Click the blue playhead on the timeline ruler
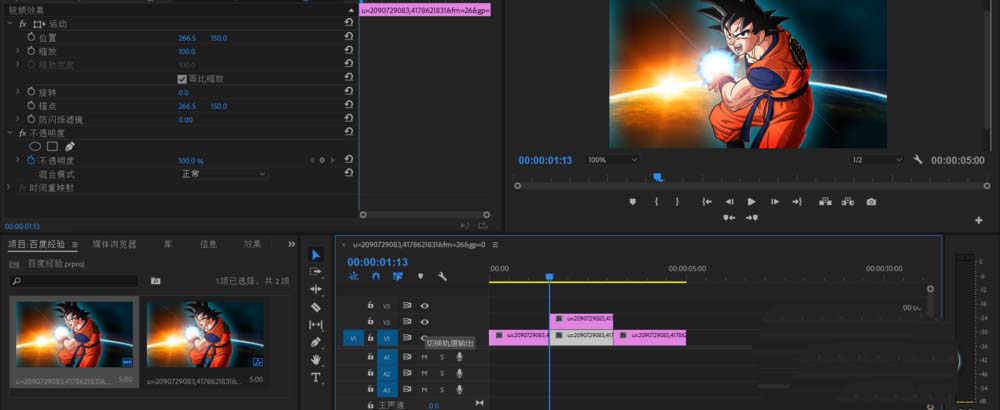The image size is (1000, 410). [x=549, y=277]
